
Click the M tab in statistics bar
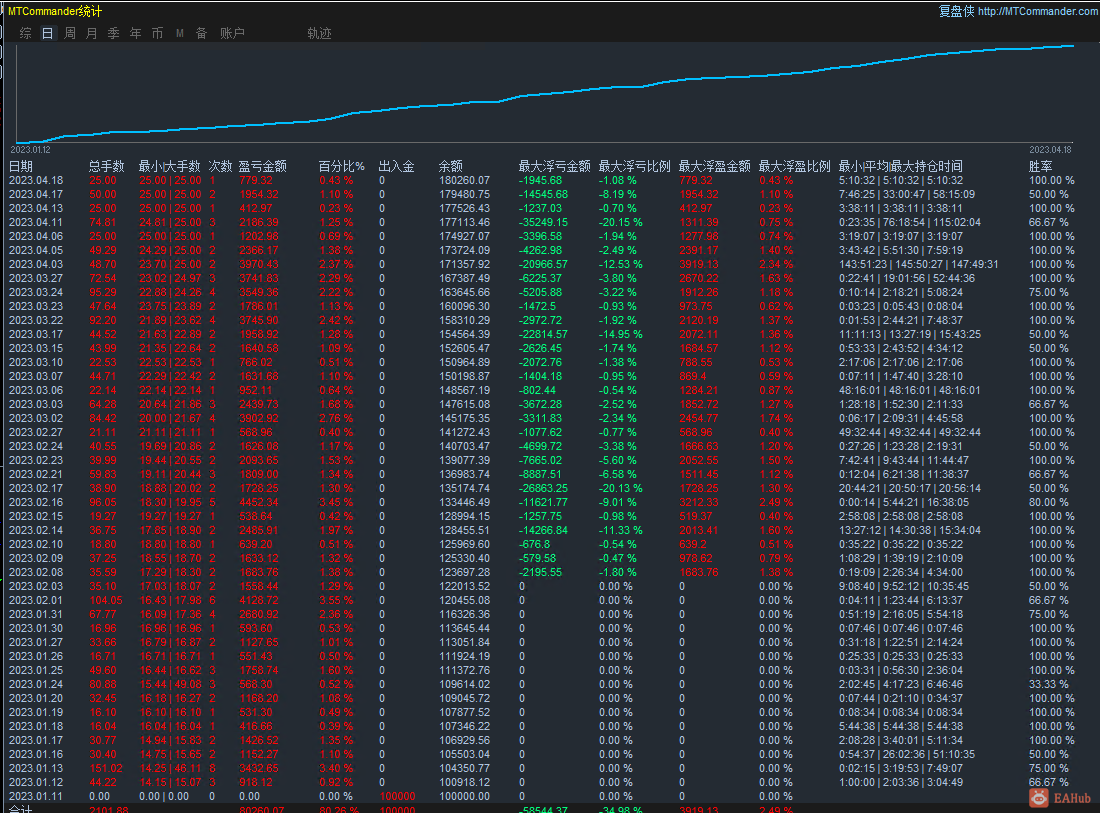point(180,33)
